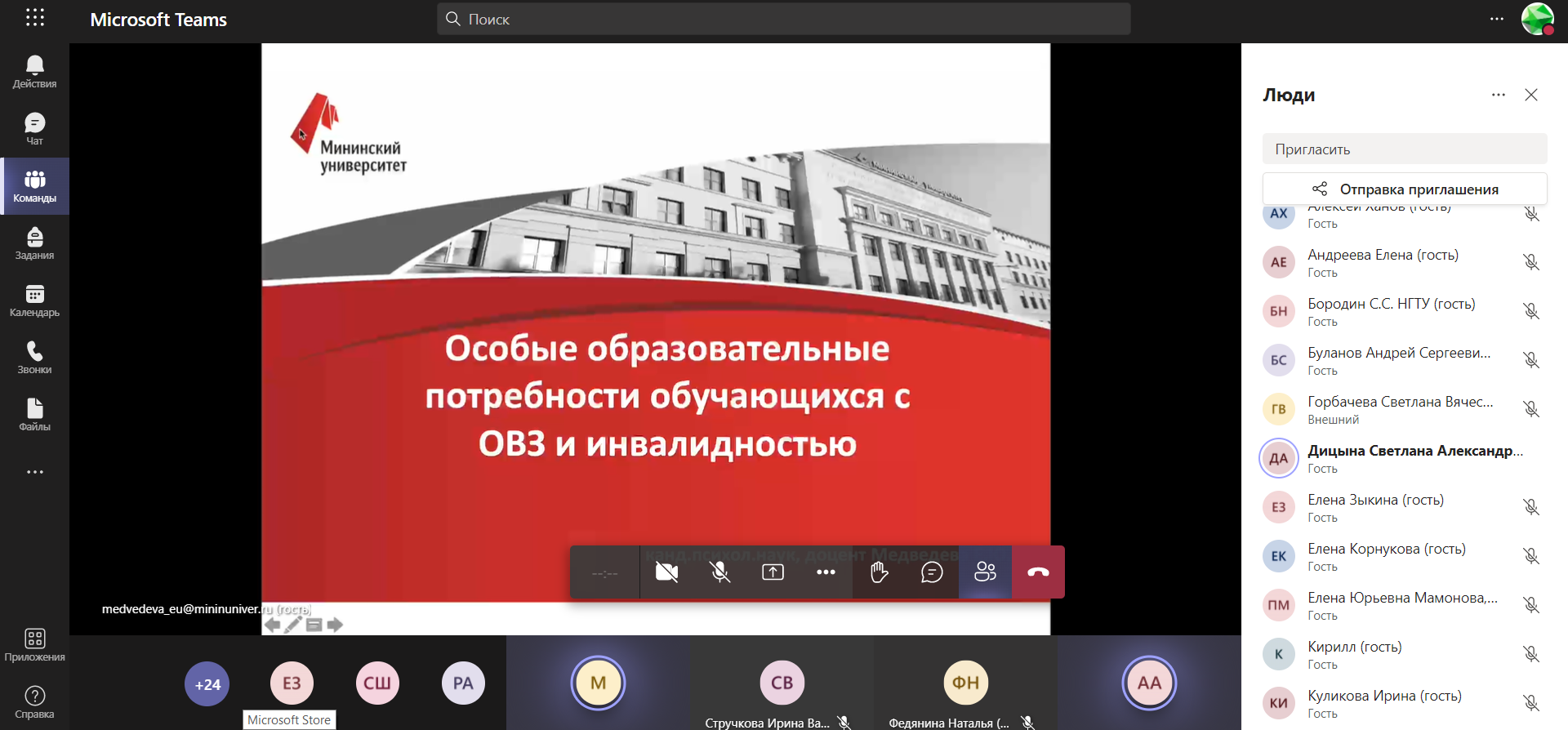Screen dimensions: 1568x730
Task: Turn on the camera
Action: [x=666, y=572]
